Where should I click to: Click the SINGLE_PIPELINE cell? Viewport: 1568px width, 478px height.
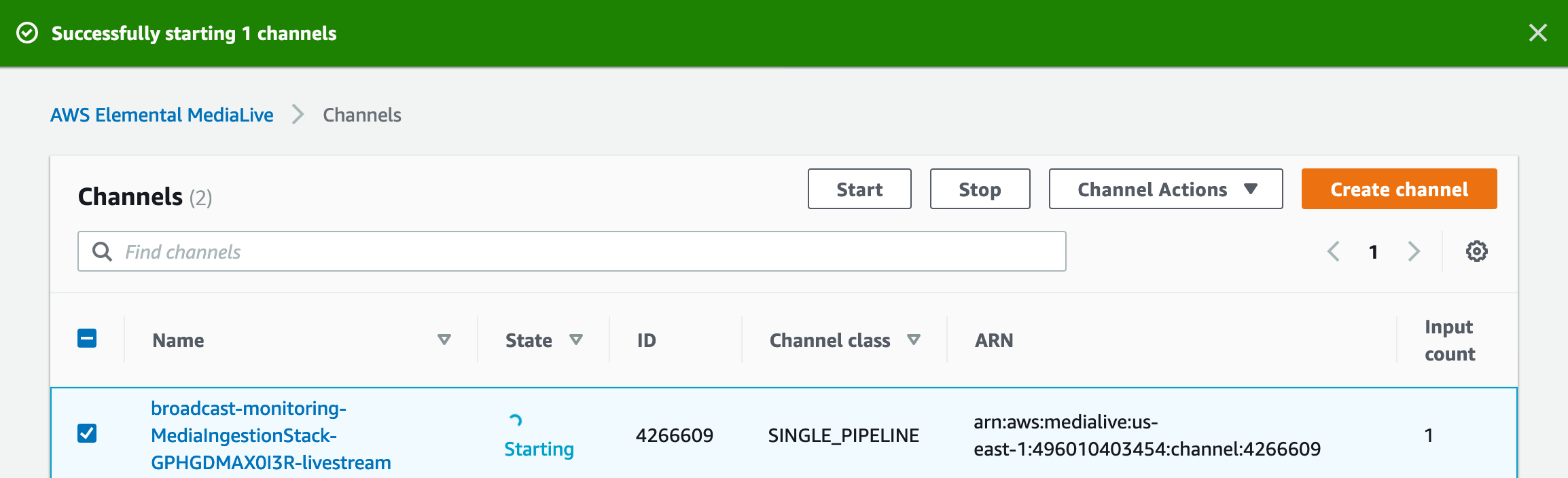pyautogui.click(x=844, y=435)
